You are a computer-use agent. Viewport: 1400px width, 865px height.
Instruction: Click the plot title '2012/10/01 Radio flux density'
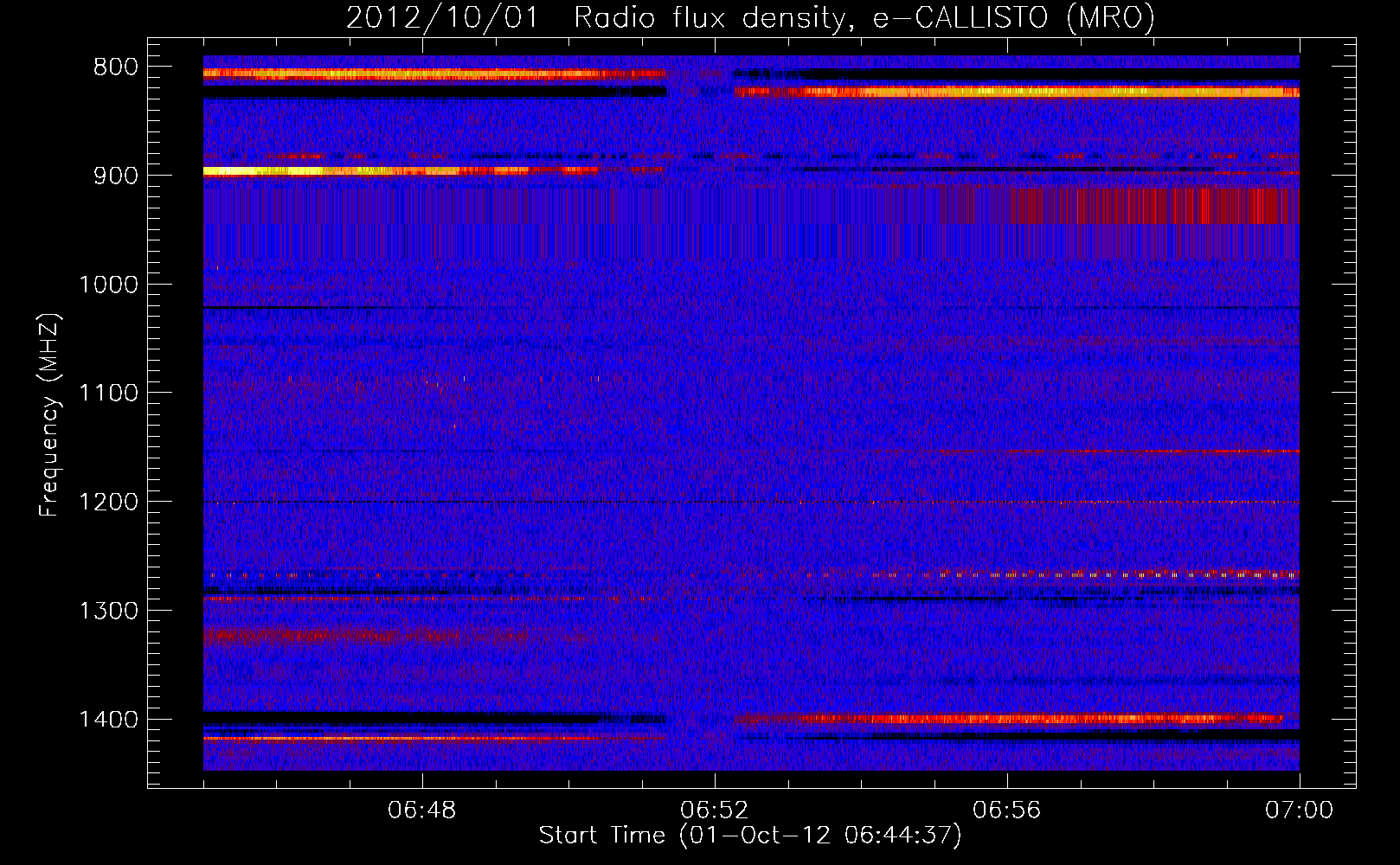pyautogui.click(x=750, y=18)
